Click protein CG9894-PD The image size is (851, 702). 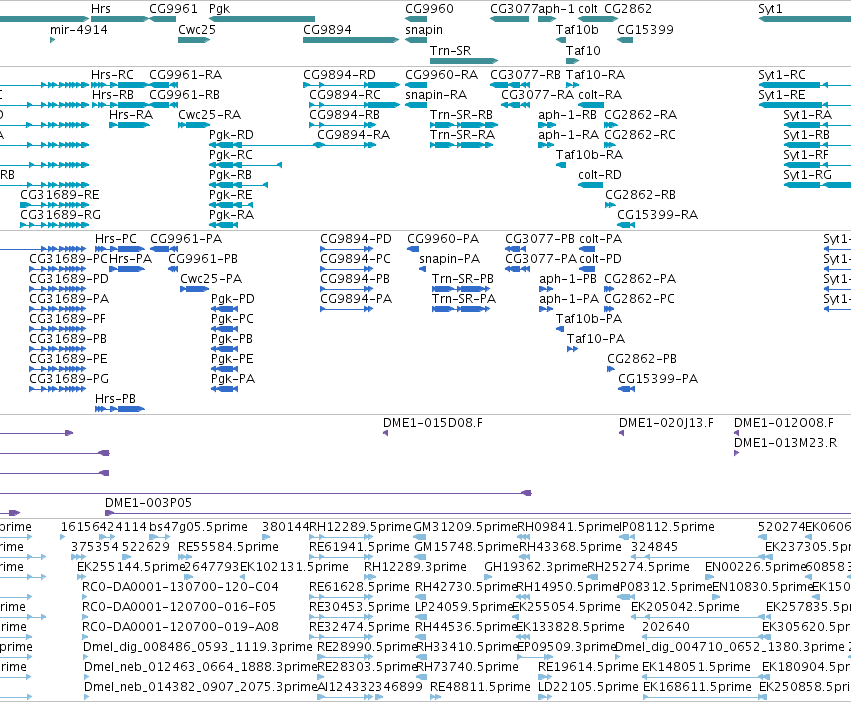click(355, 239)
